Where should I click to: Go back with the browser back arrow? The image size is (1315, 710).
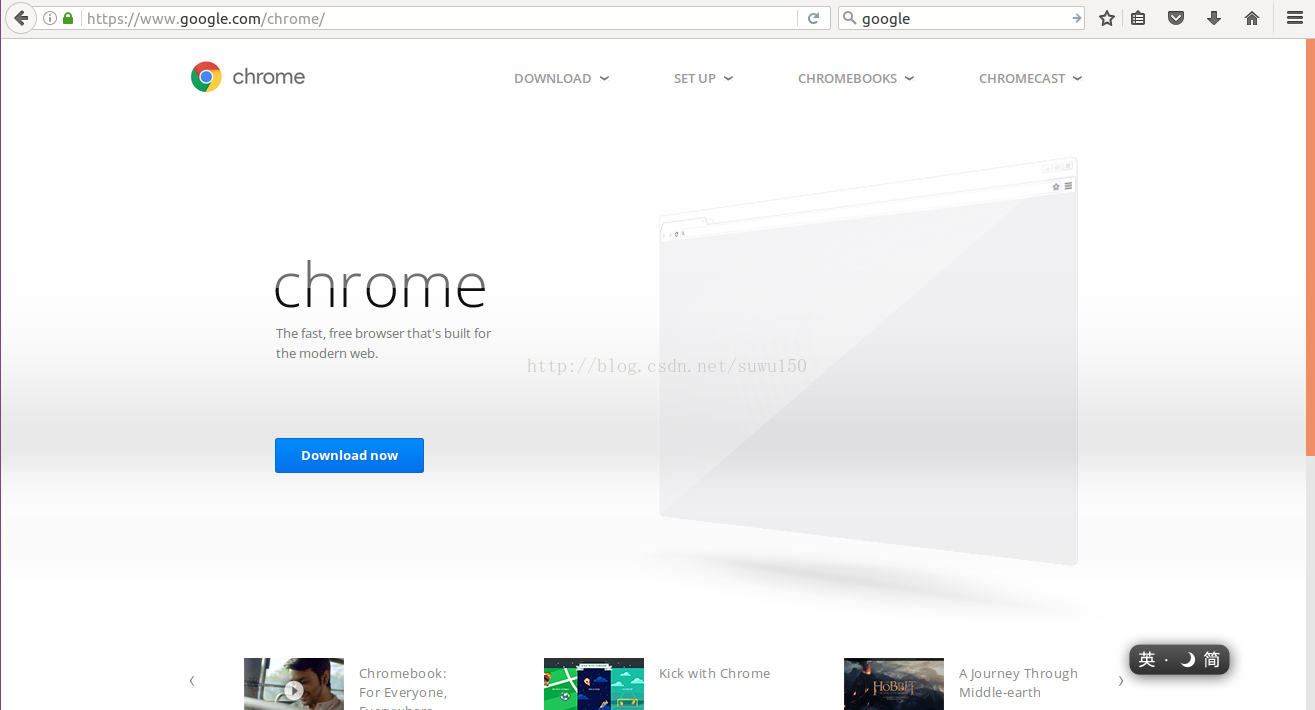pos(20,18)
